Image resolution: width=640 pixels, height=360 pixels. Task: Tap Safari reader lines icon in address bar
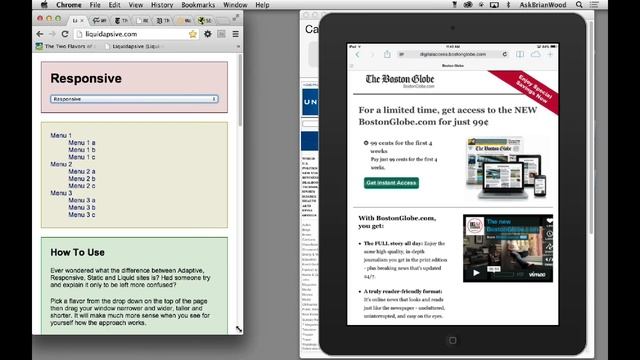402,54
